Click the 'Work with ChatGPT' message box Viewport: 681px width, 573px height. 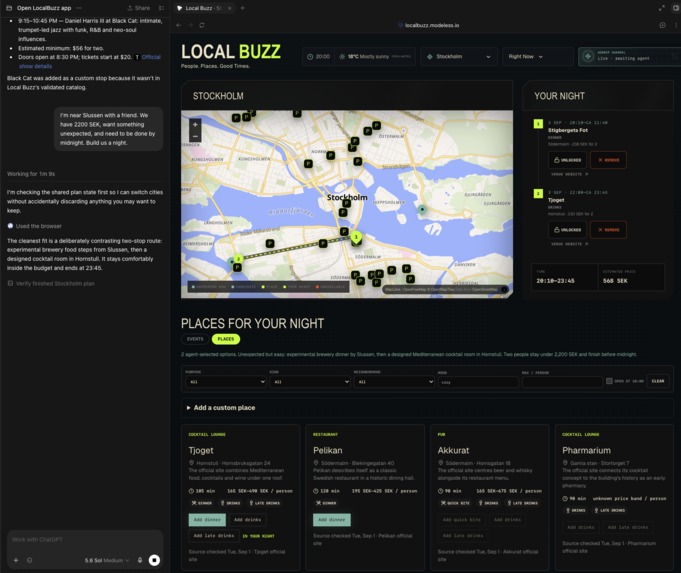point(85,540)
